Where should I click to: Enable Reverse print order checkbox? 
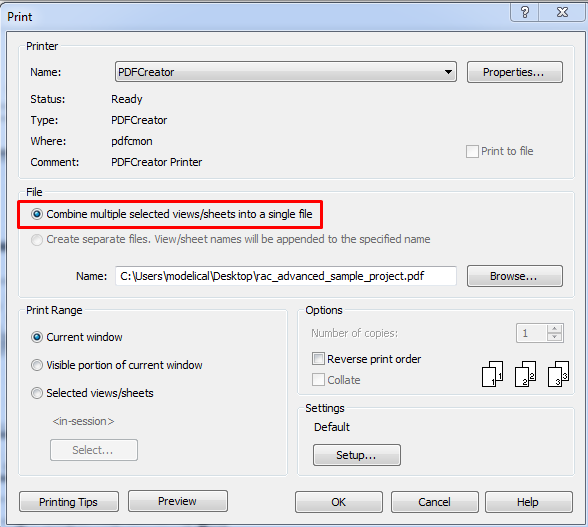[x=318, y=359]
